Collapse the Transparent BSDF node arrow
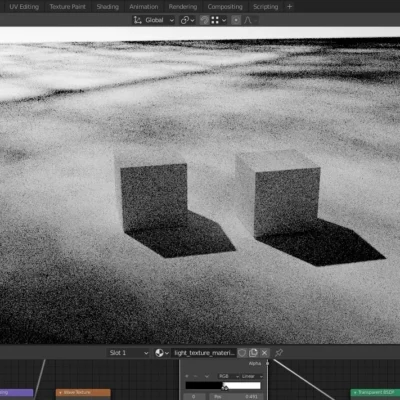This screenshot has width=400, height=400. coord(355,393)
